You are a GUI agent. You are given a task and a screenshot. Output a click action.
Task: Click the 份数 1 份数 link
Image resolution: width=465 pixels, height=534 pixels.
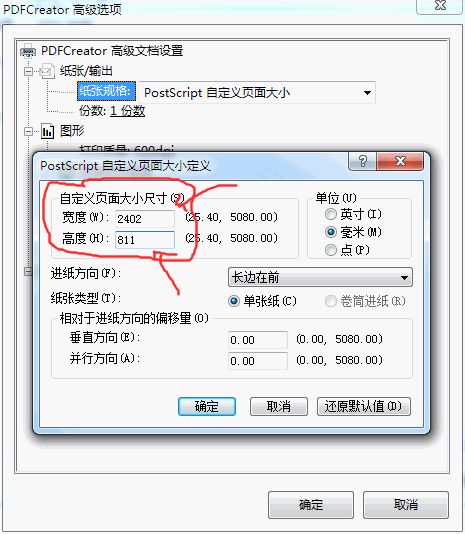(128, 111)
